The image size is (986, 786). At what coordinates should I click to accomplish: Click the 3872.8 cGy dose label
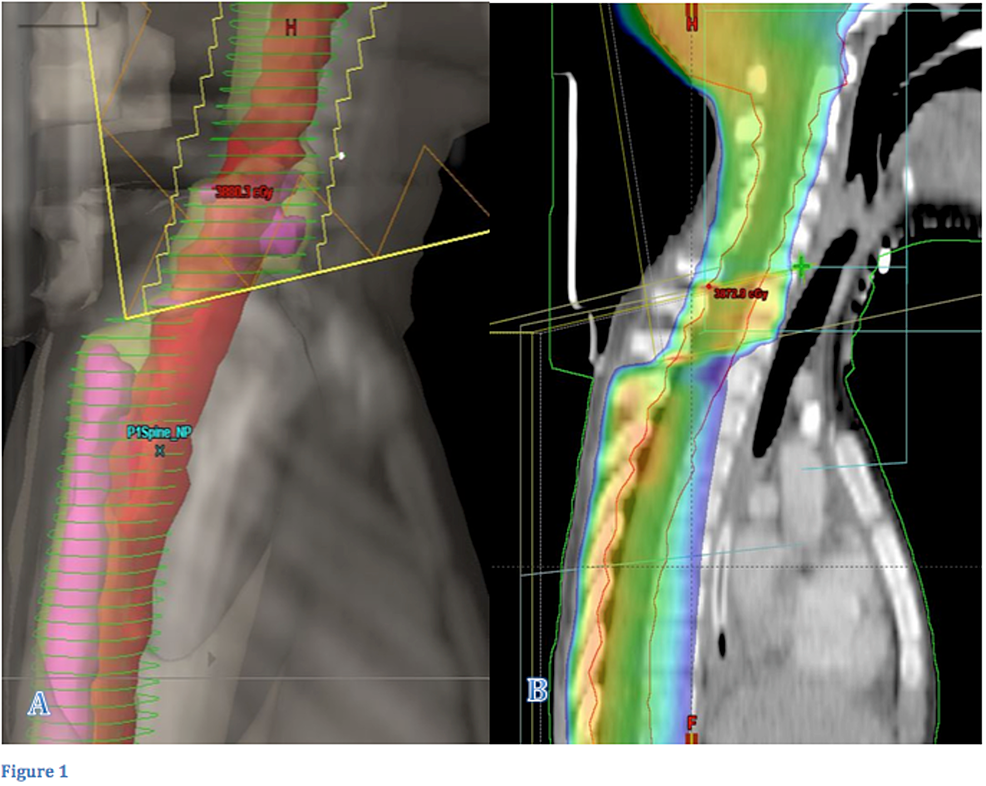(x=741, y=294)
